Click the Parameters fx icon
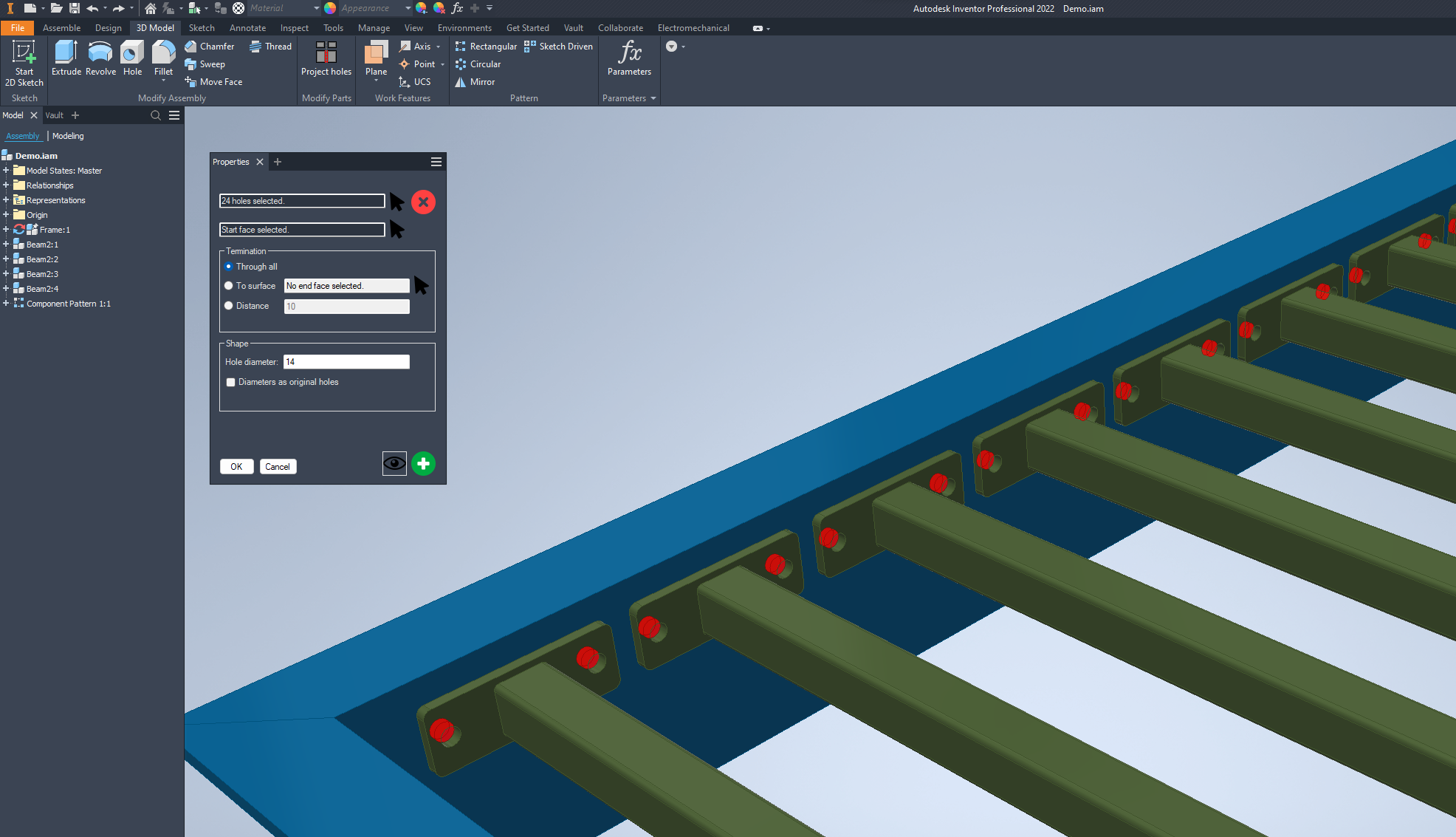The height and width of the screenshot is (837, 1456). [629, 53]
